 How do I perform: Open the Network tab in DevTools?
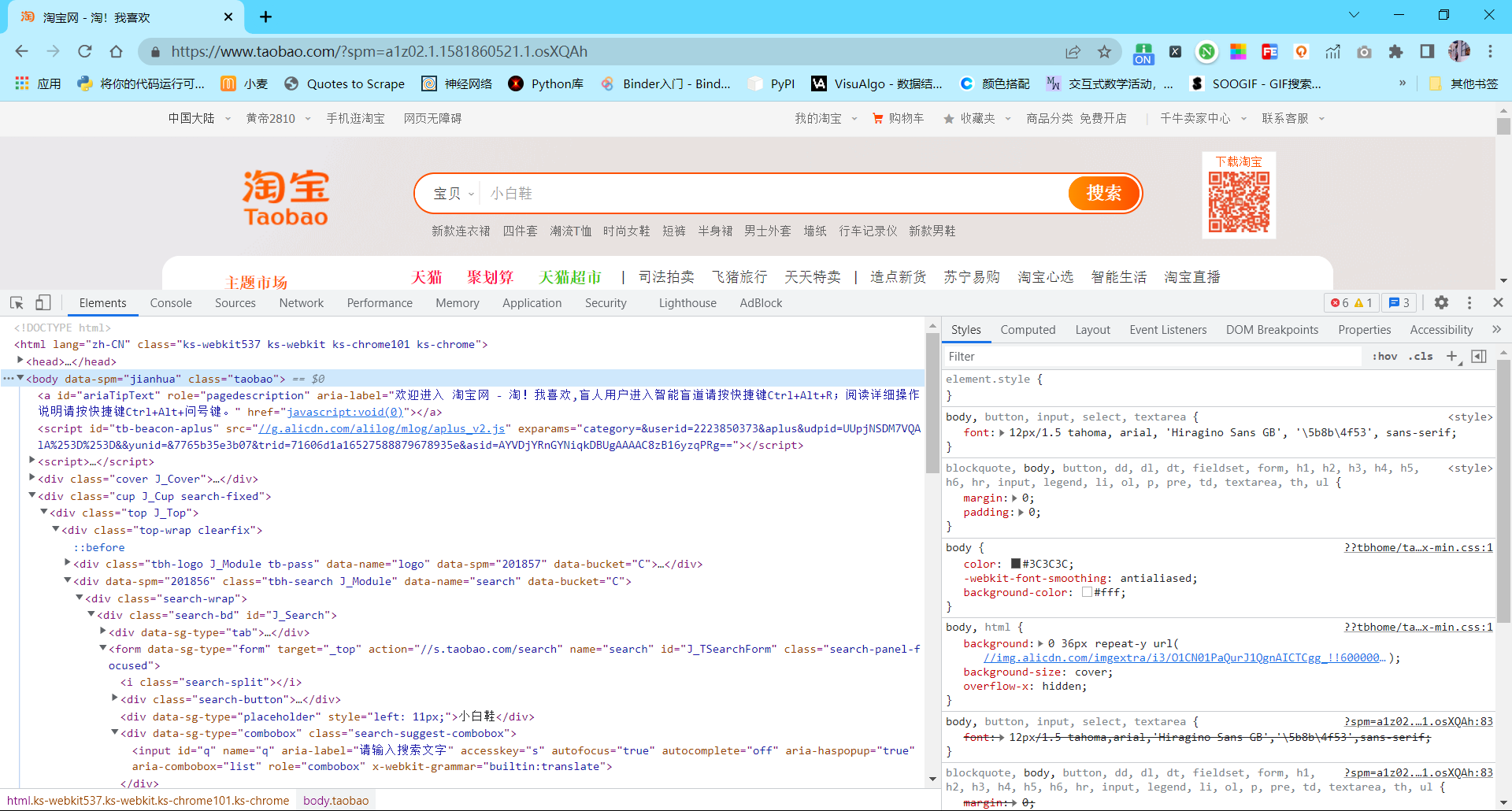coord(302,303)
